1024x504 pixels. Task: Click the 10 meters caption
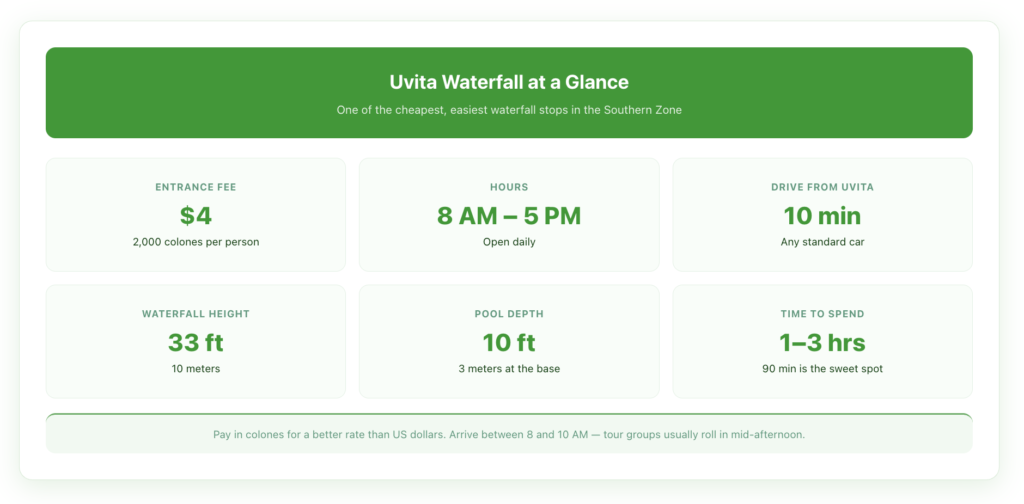tap(196, 369)
